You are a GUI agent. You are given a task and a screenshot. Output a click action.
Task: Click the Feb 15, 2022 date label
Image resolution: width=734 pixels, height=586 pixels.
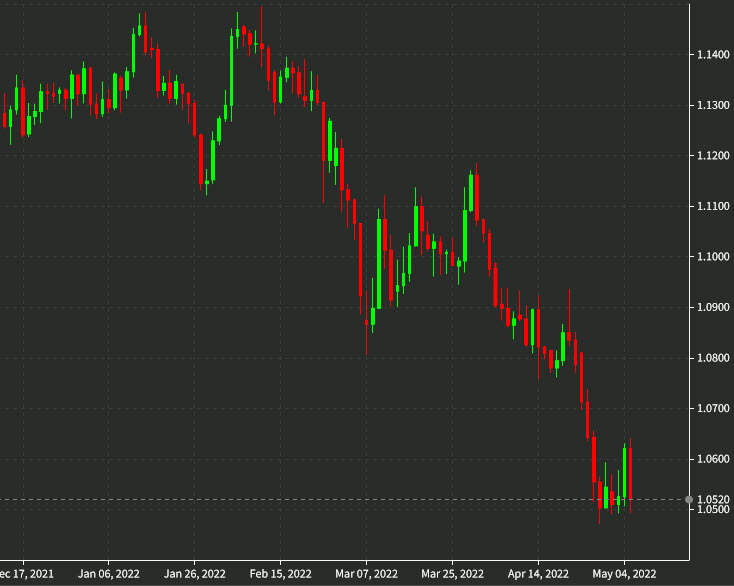pyautogui.click(x=280, y=574)
